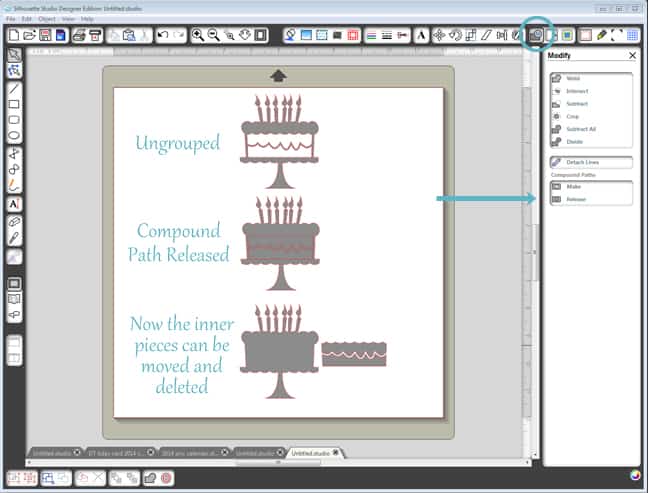The image size is (648, 493).
Task: Open the Sketch panel pencil icon
Action: [x=601, y=36]
